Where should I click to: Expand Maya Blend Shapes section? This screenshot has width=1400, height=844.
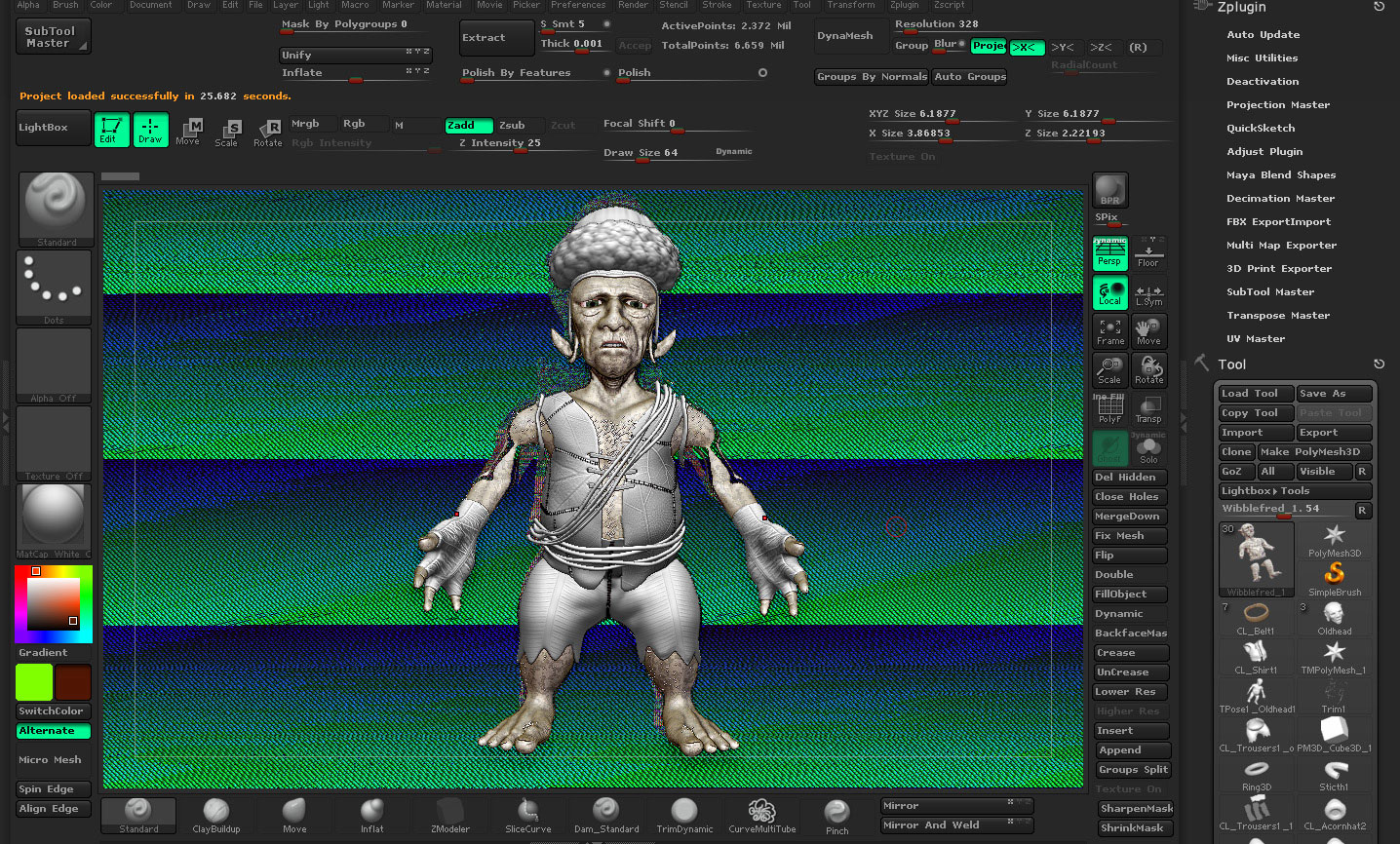click(1281, 175)
